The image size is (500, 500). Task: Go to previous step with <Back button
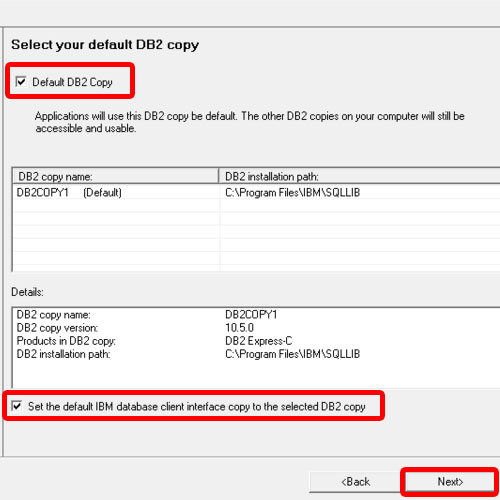coord(356,481)
